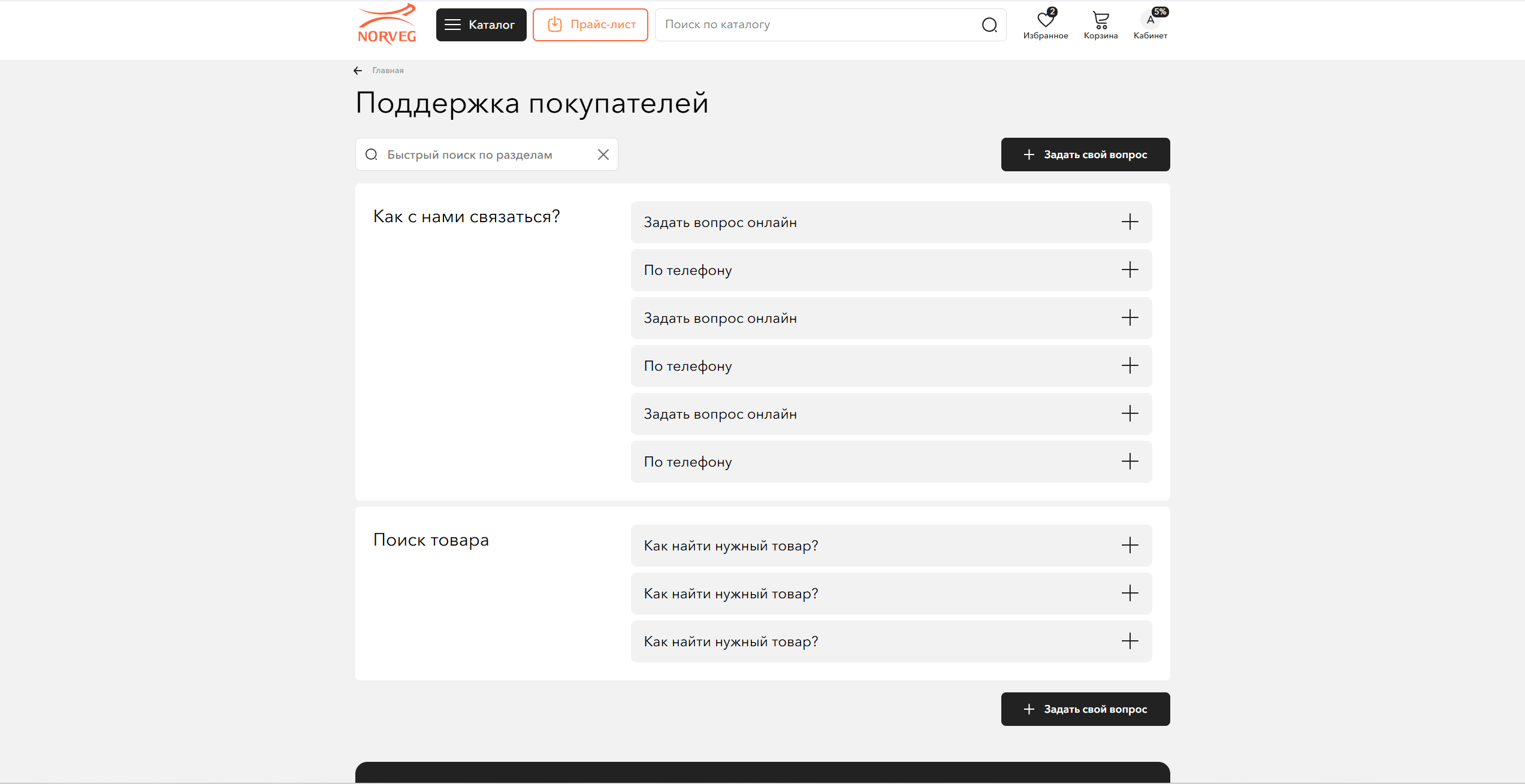Expand first По телефону plus icon
This screenshot has height=784, width=1525.
pos(1130,270)
